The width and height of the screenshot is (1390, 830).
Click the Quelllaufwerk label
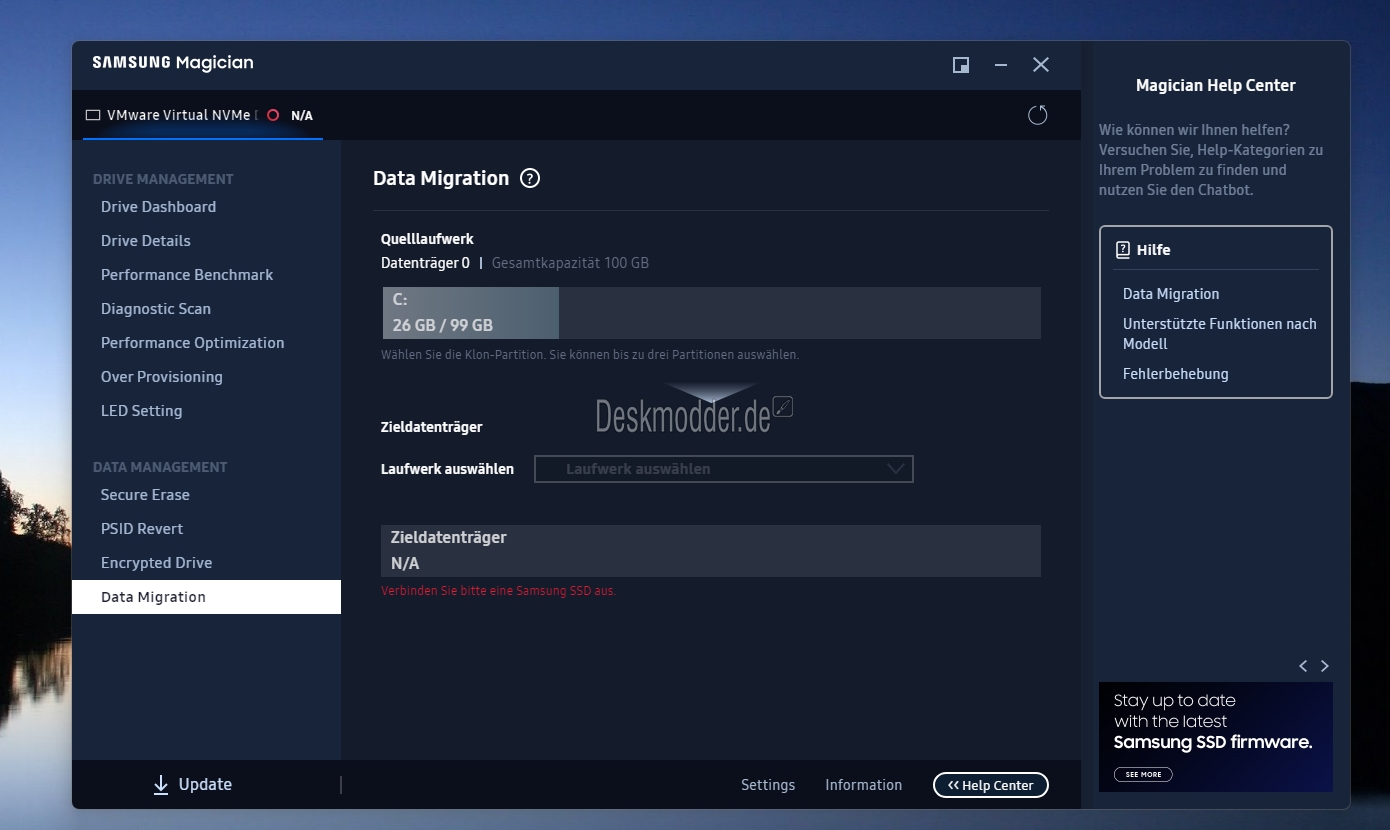(427, 239)
